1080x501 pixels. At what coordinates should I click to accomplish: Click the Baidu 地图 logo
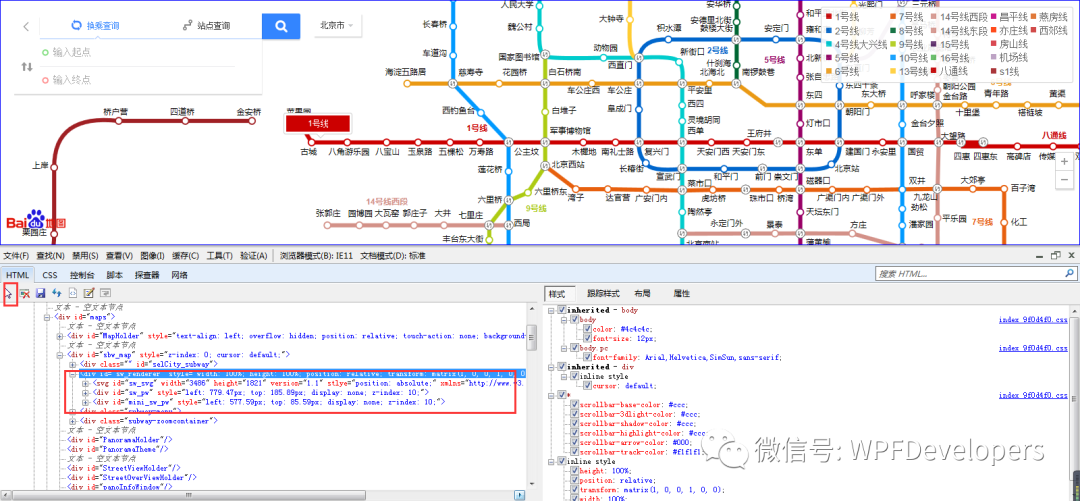[x=36, y=220]
